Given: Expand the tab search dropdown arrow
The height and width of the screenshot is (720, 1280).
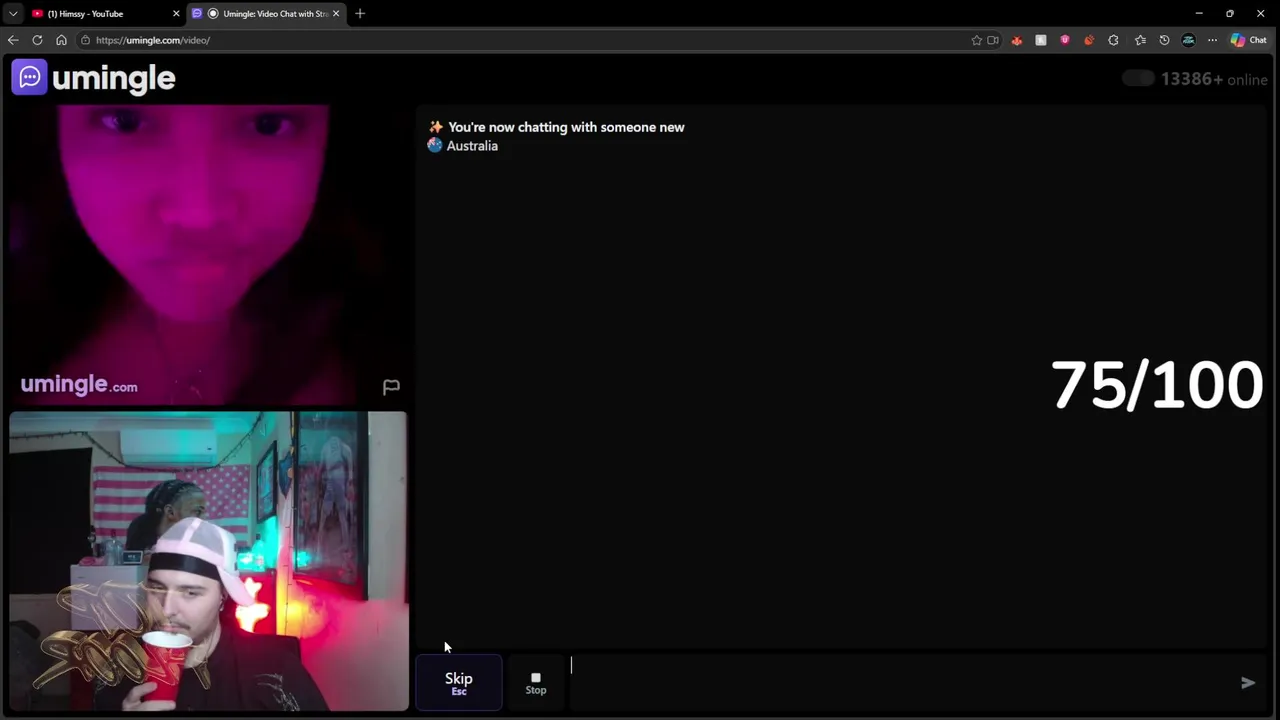Looking at the screenshot, I should 13,13.
